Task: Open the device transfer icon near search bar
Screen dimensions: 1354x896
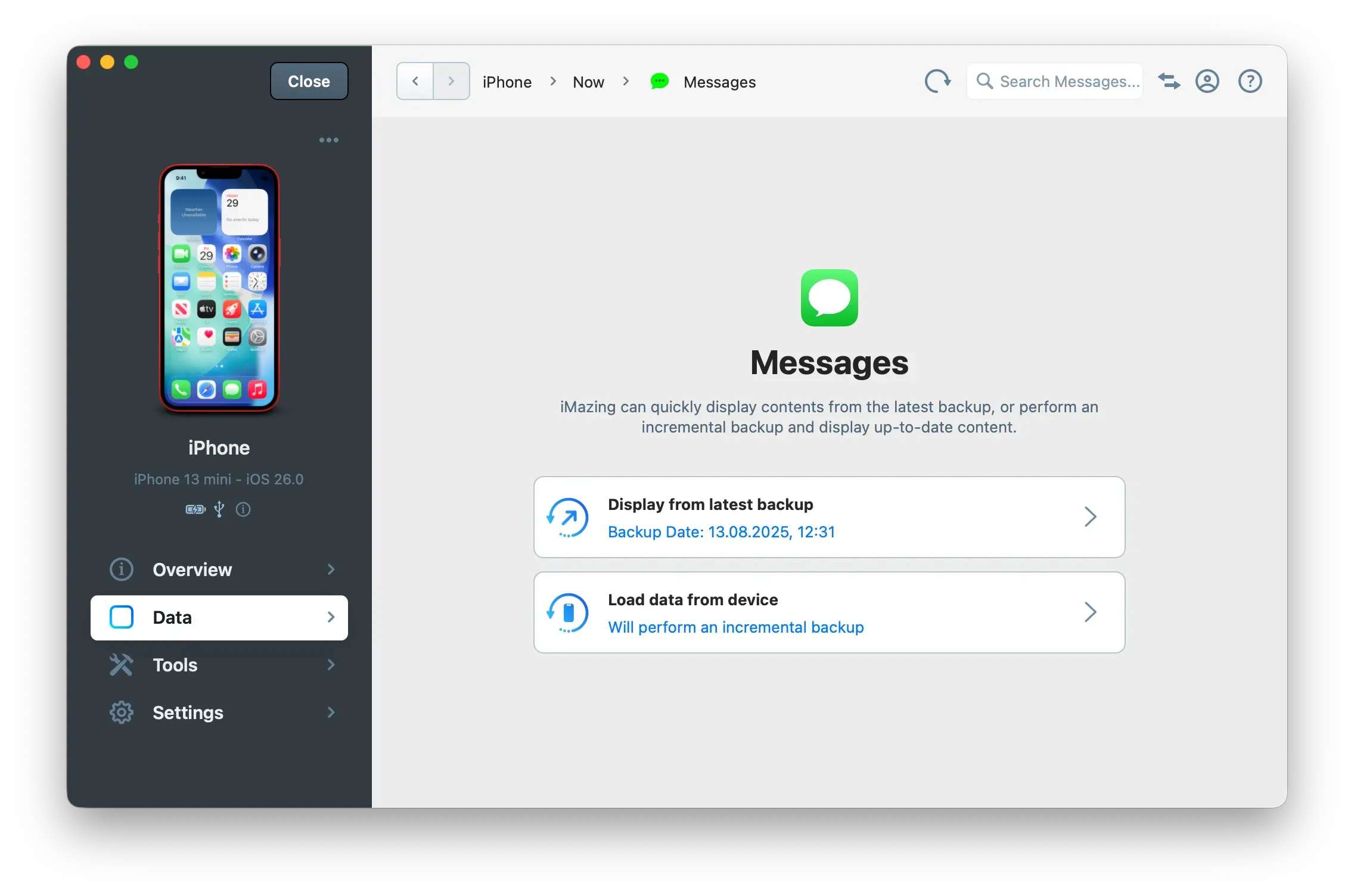Action: 1169,81
